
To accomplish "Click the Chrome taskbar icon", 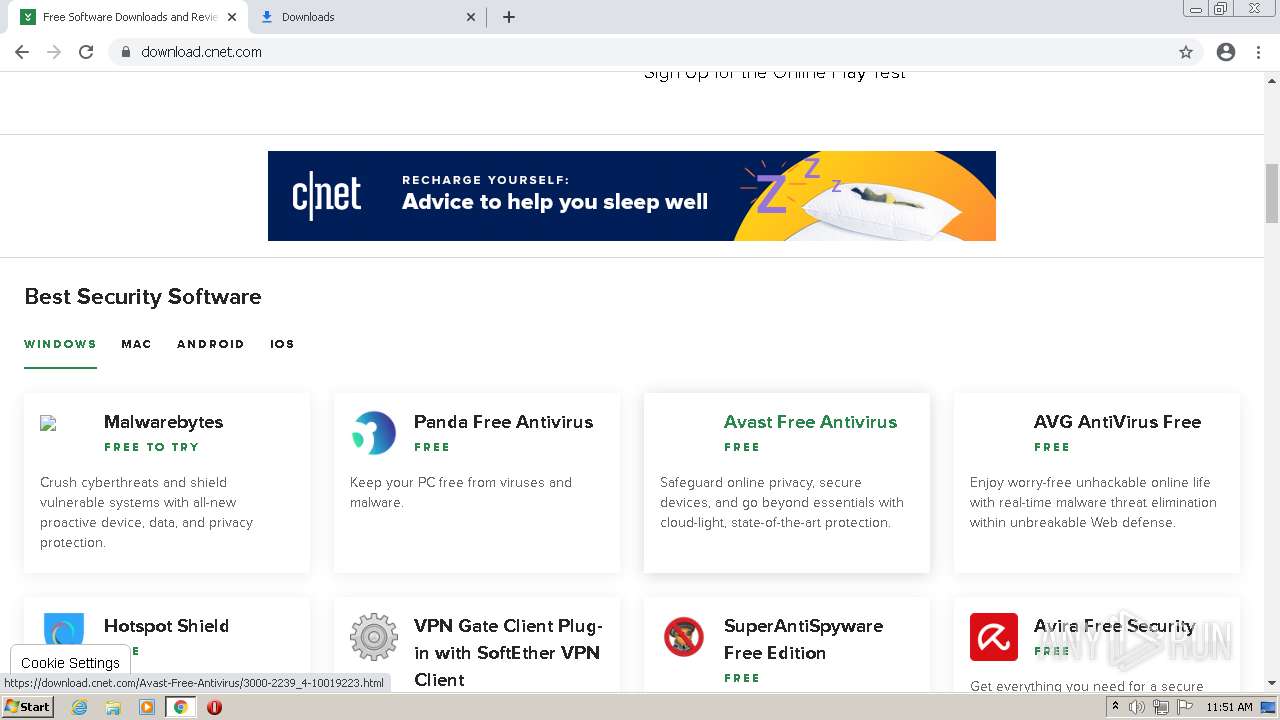I will [x=181, y=707].
